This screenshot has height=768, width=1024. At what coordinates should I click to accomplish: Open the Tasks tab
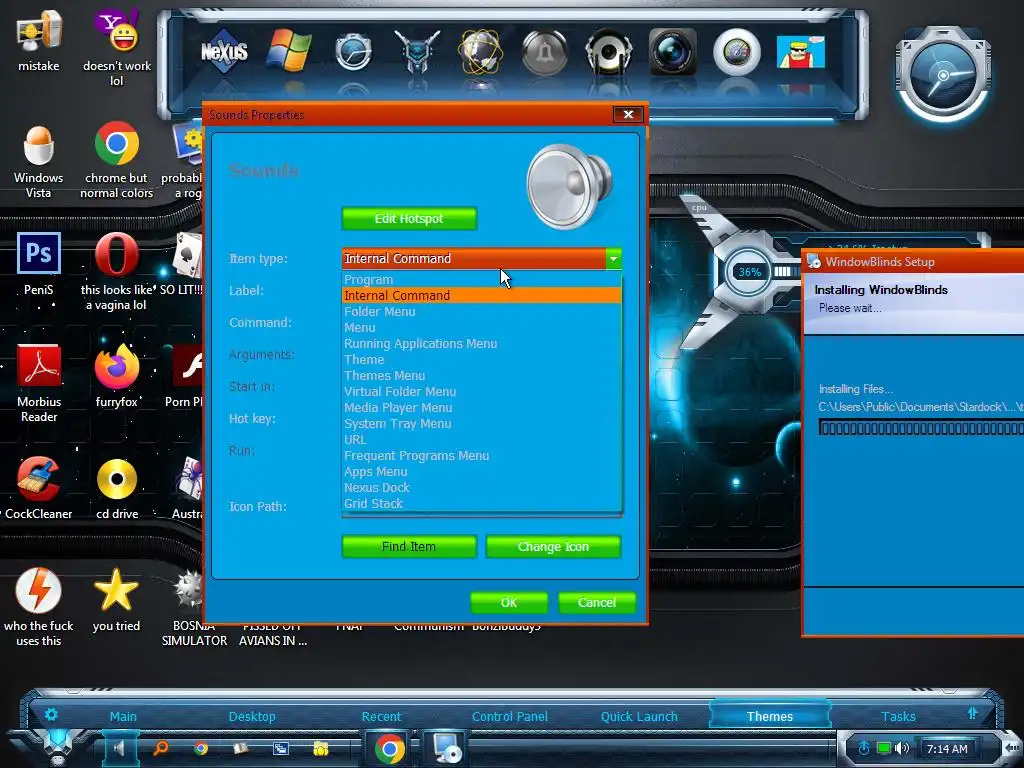click(x=898, y=716)
